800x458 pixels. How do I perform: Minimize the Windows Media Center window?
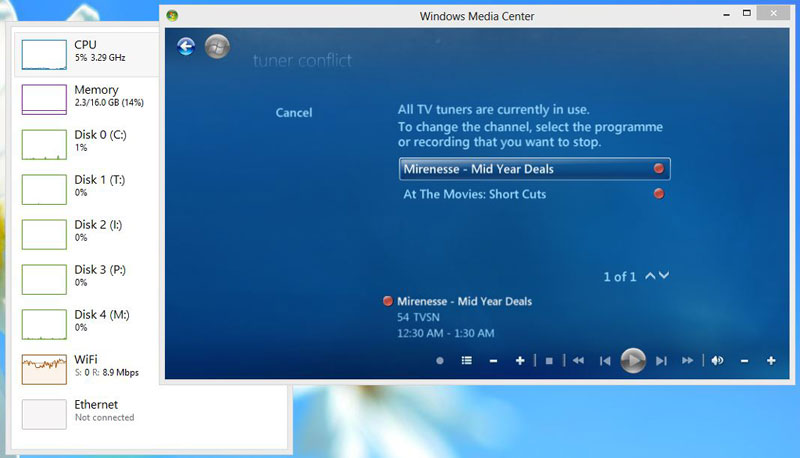726,14
